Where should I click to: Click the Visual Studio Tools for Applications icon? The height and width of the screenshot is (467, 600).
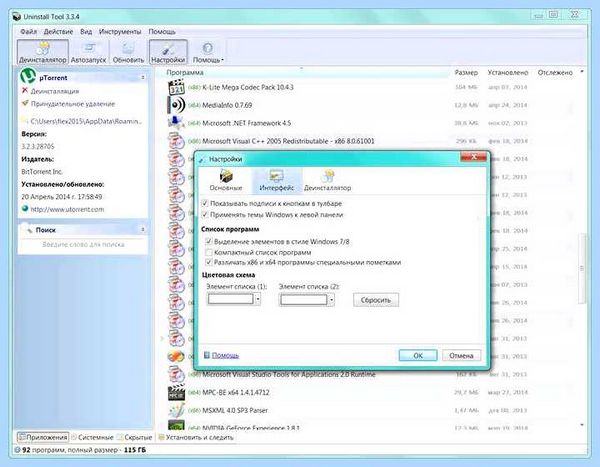point(176,374)
